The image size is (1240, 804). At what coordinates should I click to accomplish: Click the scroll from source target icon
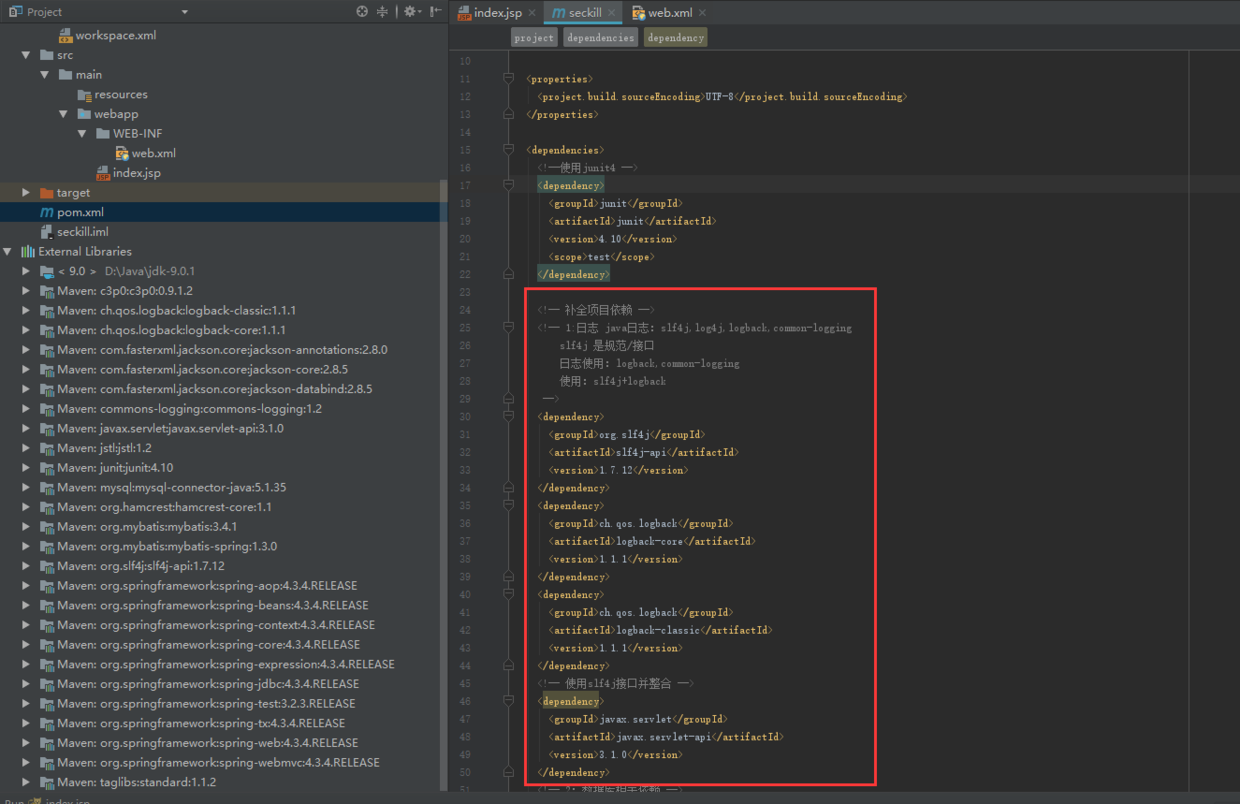362,12
